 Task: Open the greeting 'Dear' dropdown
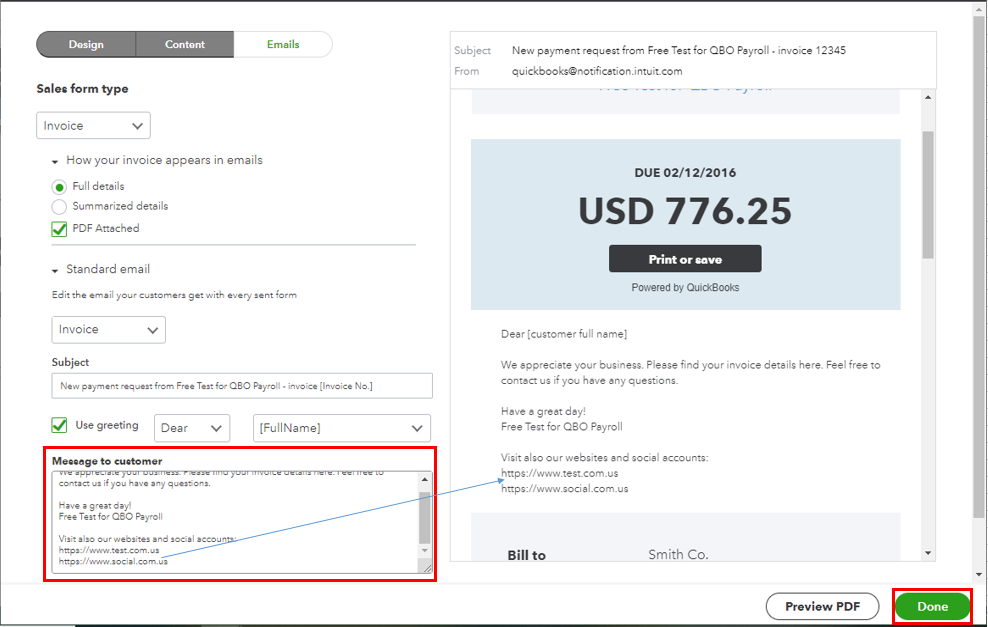pos(191,427)
